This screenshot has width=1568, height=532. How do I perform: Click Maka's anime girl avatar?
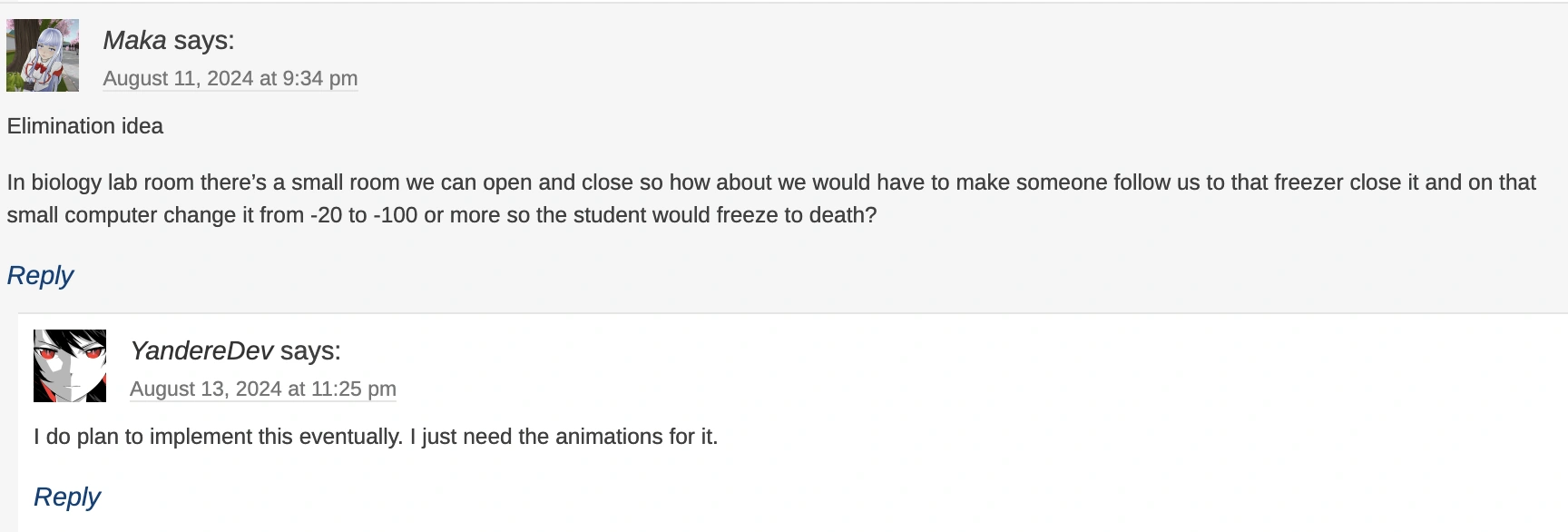[x=43, y=55]
